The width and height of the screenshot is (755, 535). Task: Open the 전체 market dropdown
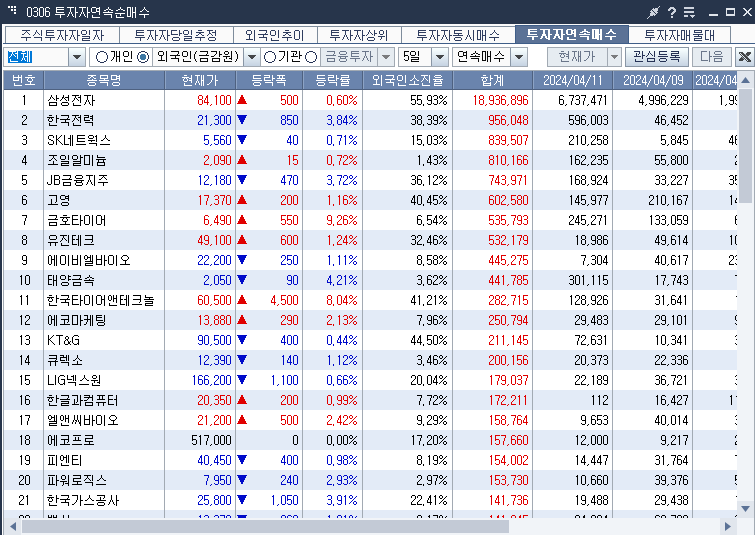77,57
